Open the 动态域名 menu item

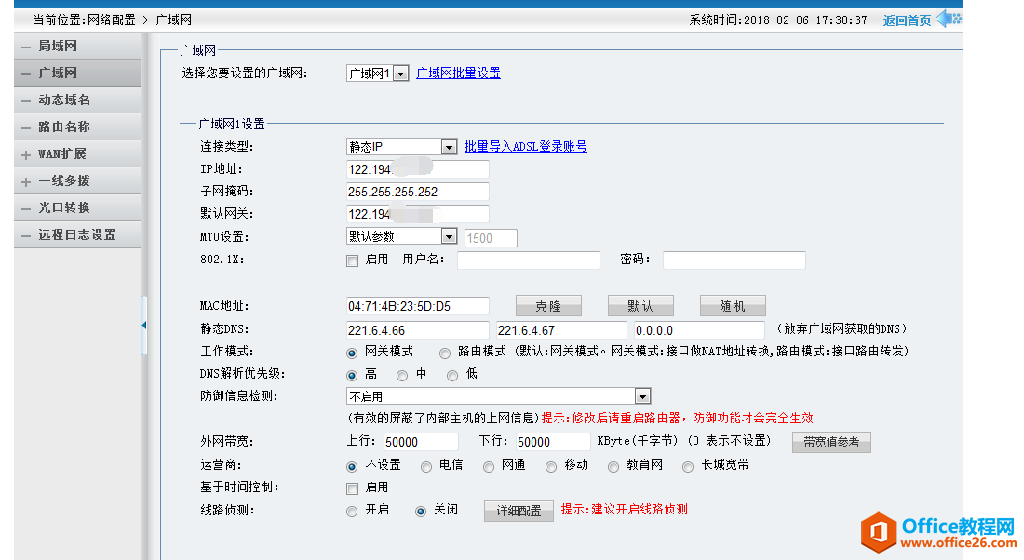click(64, 100)
